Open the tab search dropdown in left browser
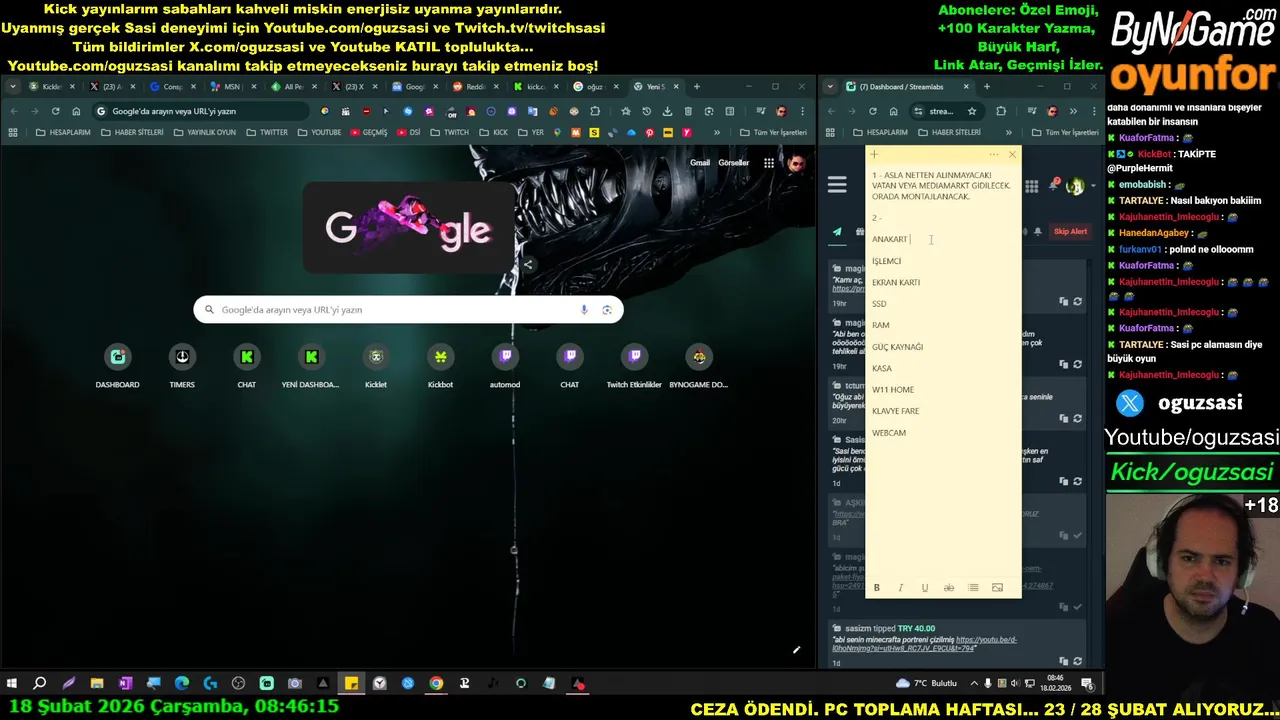The height and width of the screenshot is (720, 1280). [13, 87]
